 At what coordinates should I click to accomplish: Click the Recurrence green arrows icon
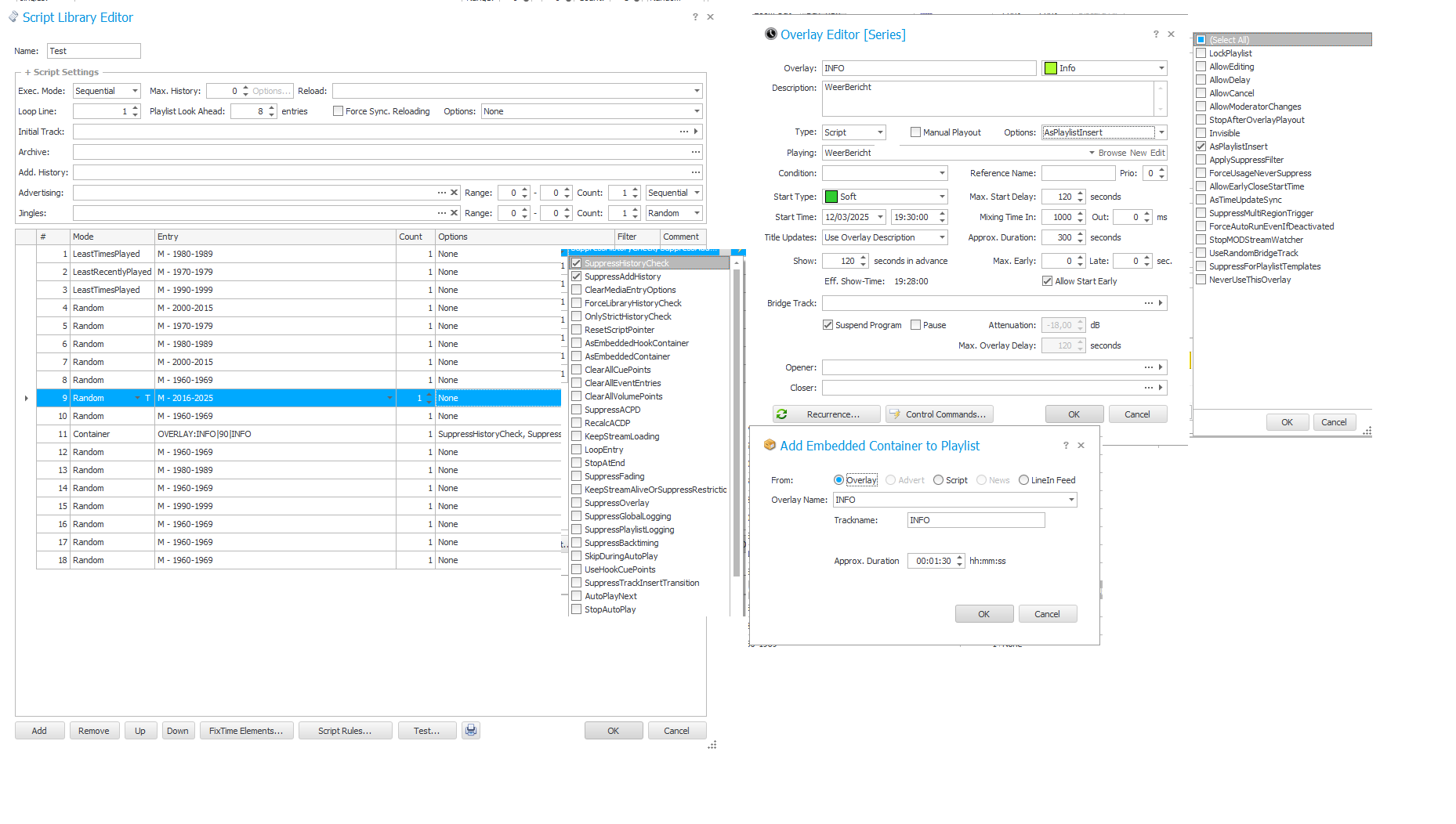tap(781, 414)
